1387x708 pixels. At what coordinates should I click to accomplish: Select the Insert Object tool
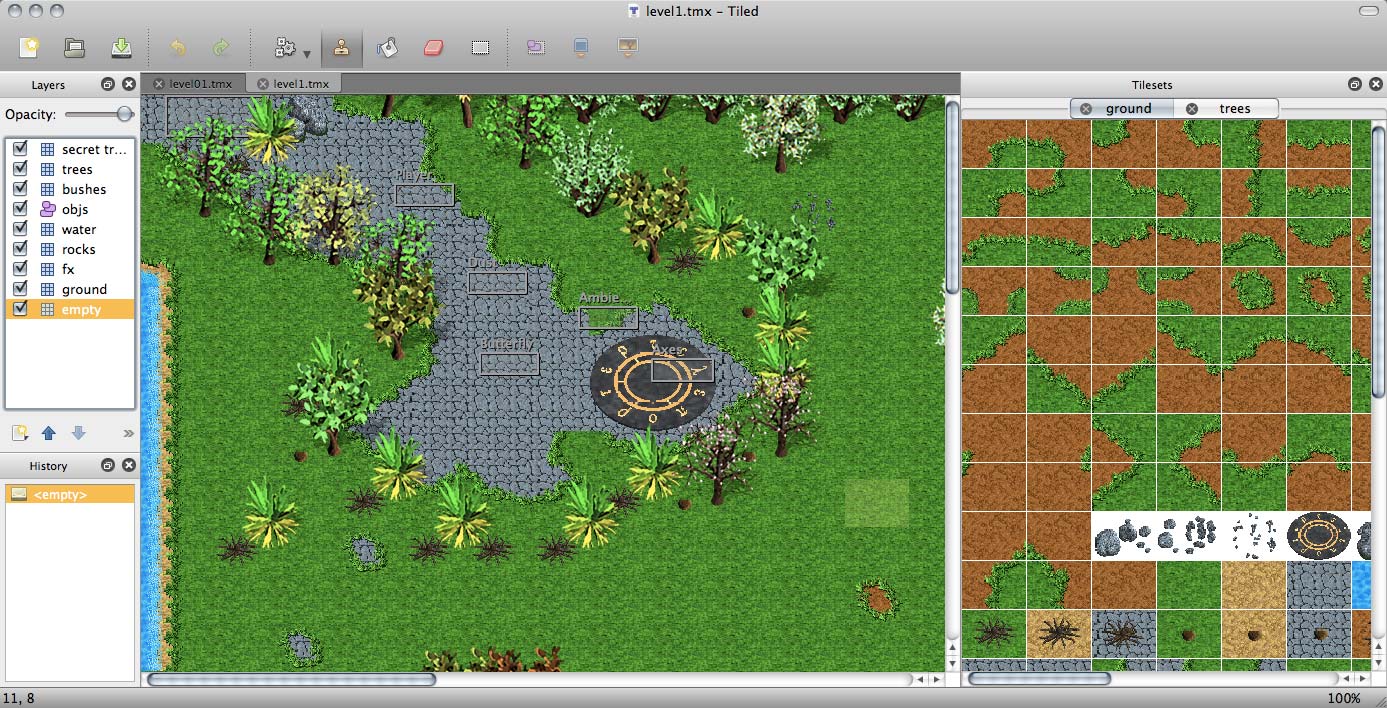(x=581, y=47)
